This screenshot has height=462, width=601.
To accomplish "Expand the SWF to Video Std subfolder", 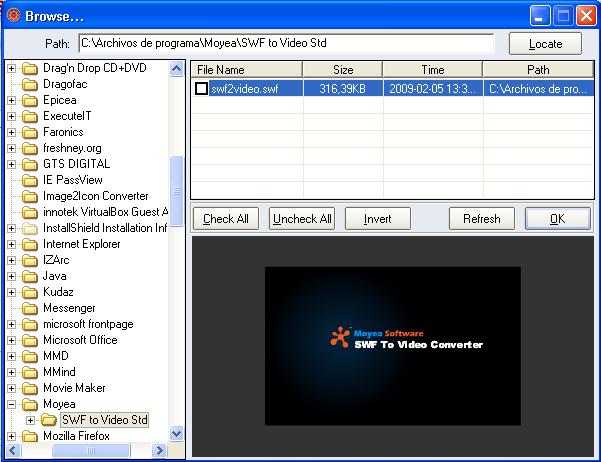I will 30,420.
